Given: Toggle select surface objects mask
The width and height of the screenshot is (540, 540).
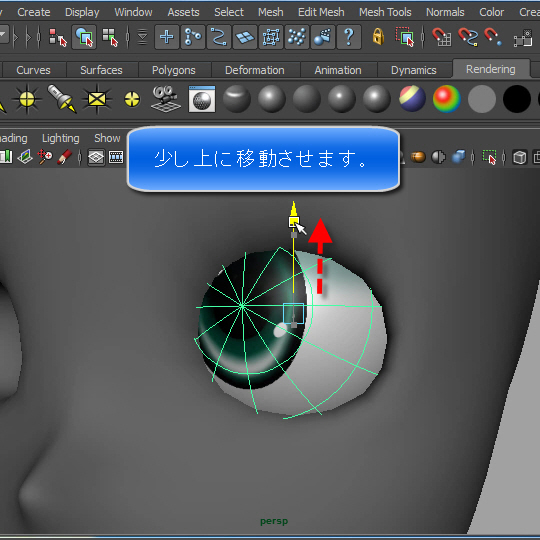Looking at the screenshot, I should point(245,37).
